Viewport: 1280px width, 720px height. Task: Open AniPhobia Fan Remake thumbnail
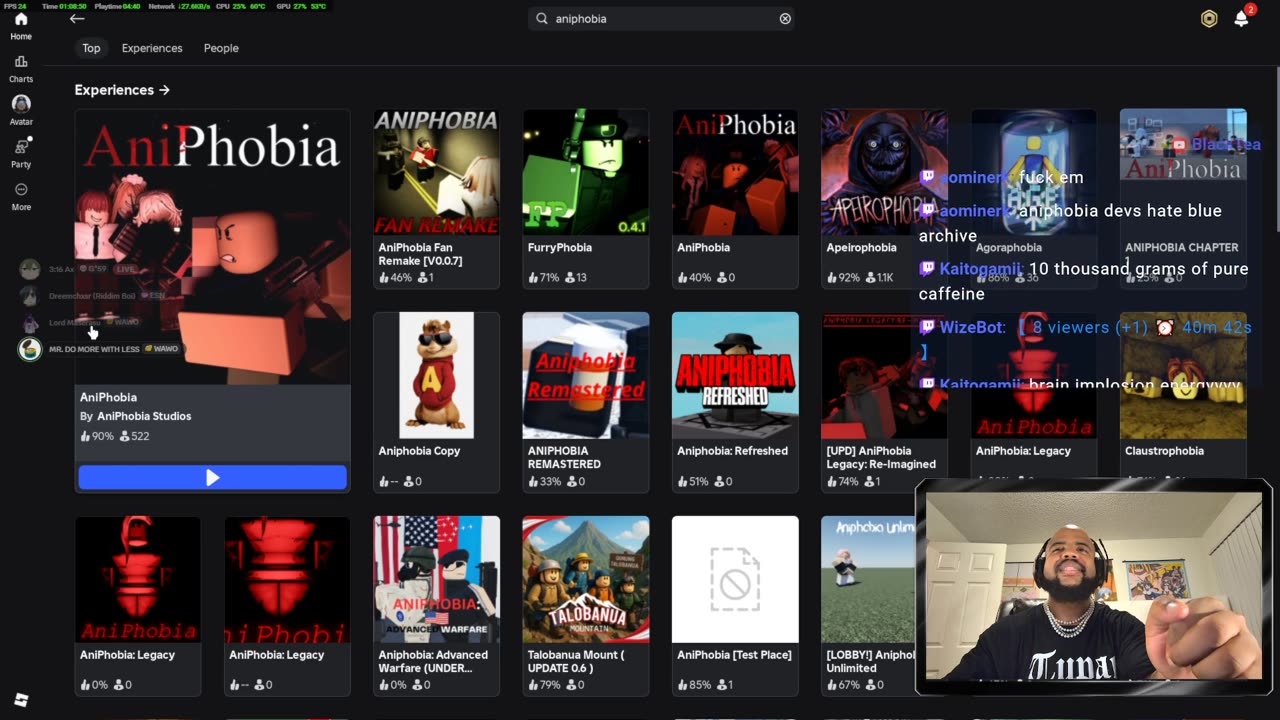pyautogui.click(x=436, y=172)
